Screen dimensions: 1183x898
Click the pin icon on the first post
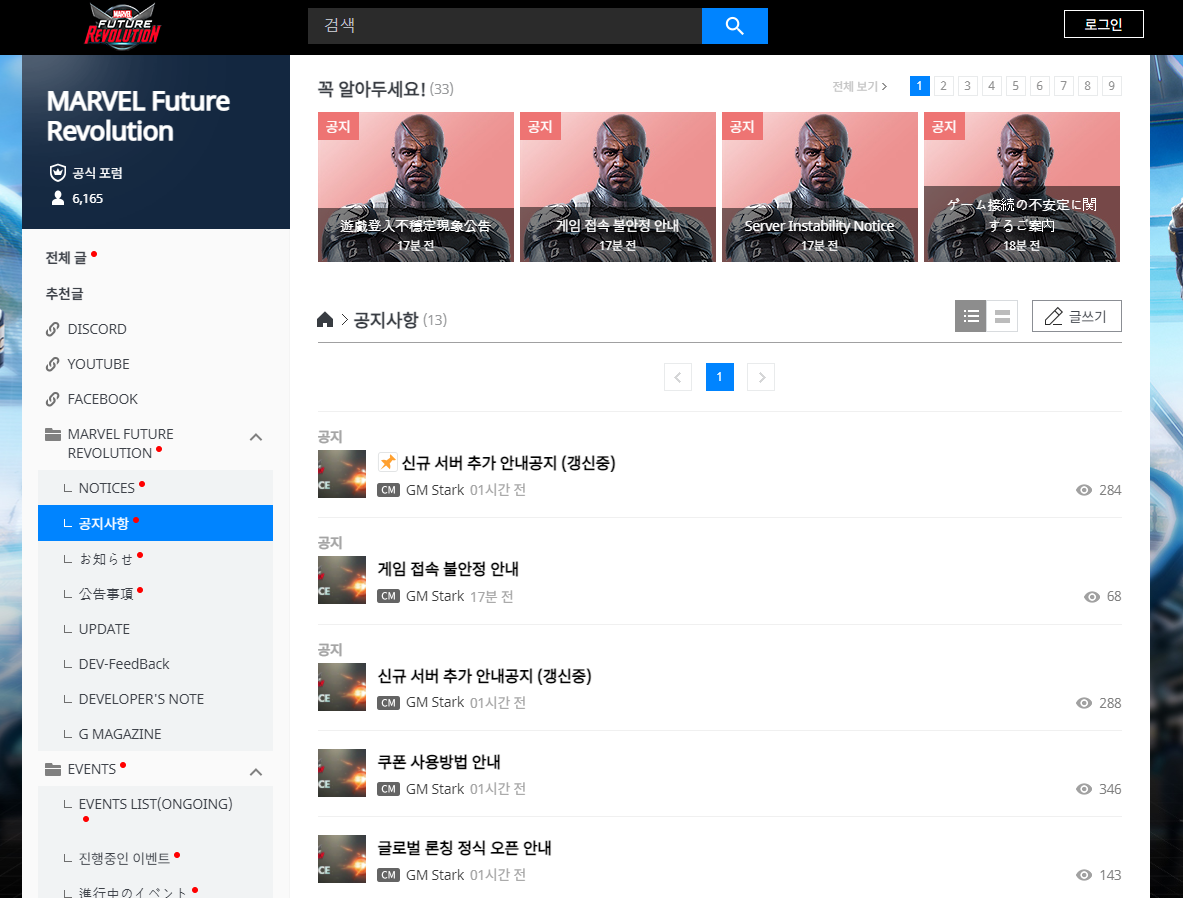tap(387, 462)
